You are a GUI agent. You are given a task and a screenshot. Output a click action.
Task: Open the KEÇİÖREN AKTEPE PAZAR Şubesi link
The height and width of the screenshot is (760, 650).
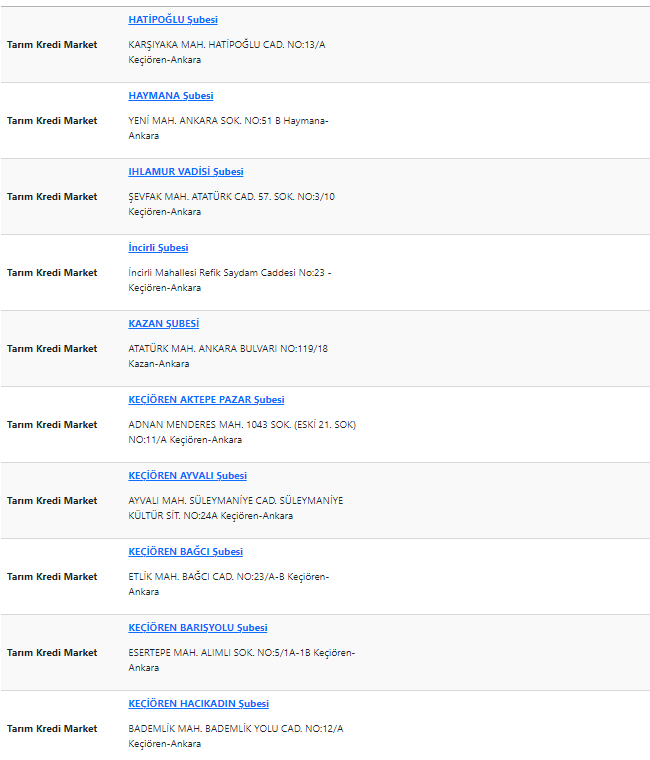coord(206,400)
